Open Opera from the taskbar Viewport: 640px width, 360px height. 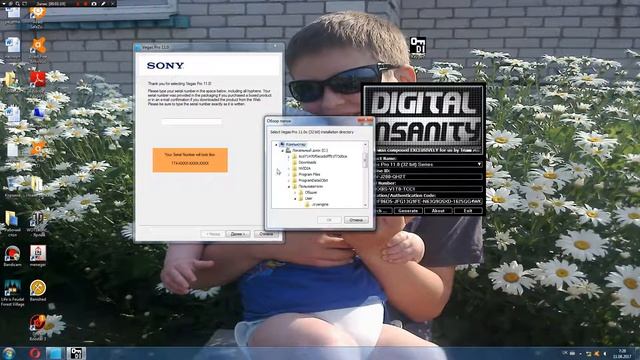(x=34, y=353)
